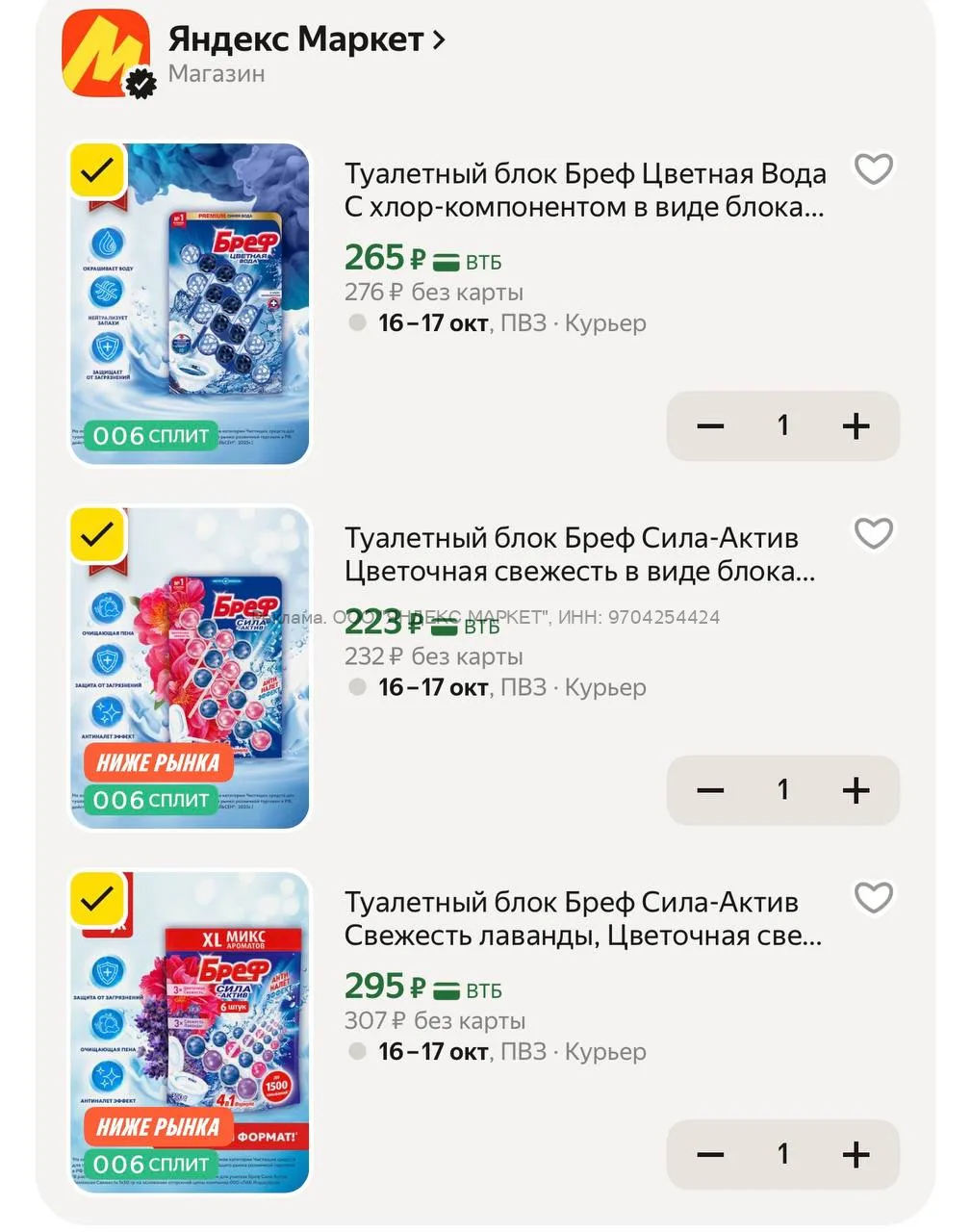Toggle checkbox on Цветочная свежесть product
This screenshot has width=971, height=1232.
point(97,535)
